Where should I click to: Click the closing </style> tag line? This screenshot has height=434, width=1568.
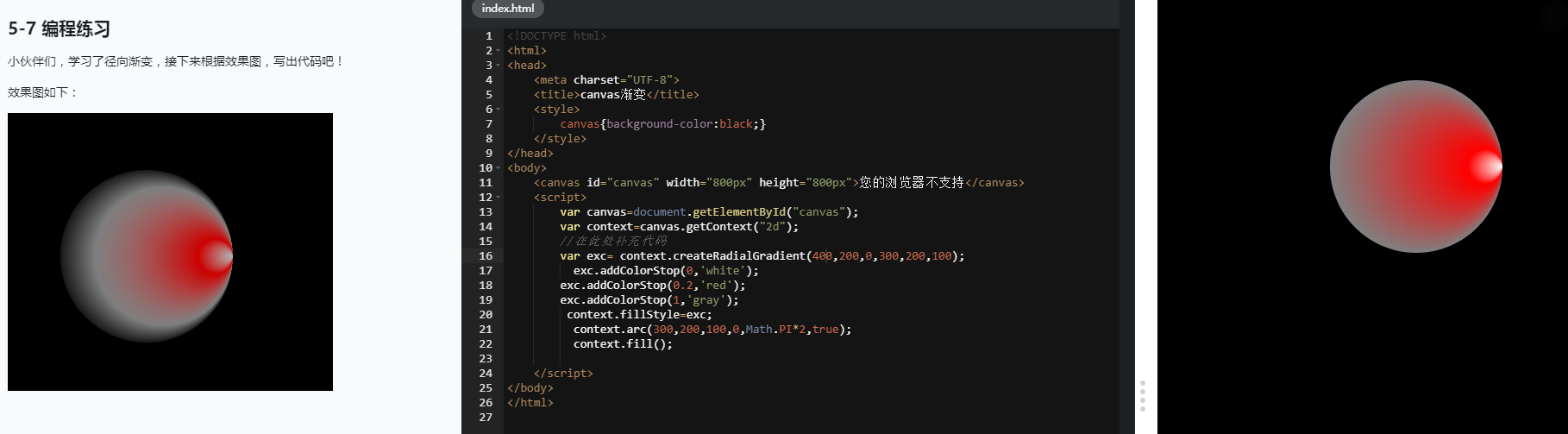click(x=560, y=139)
